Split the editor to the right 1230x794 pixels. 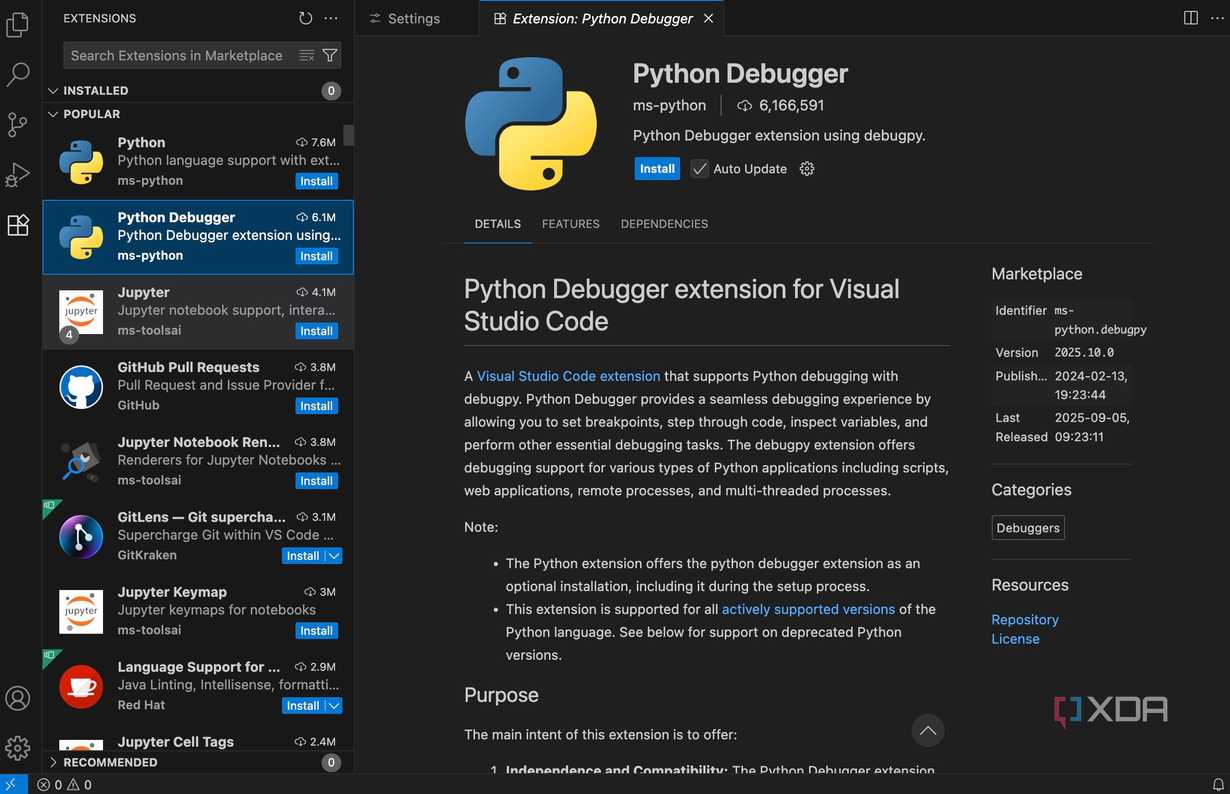[1191, 18]
